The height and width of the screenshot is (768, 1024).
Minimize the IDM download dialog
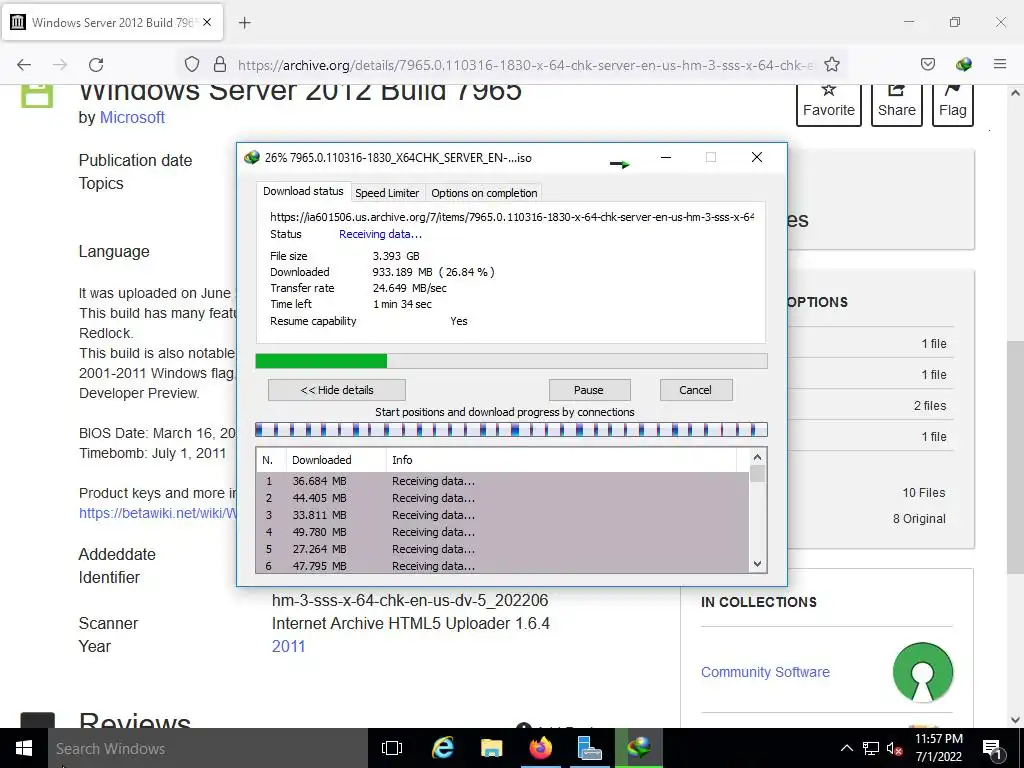[666, 157]
